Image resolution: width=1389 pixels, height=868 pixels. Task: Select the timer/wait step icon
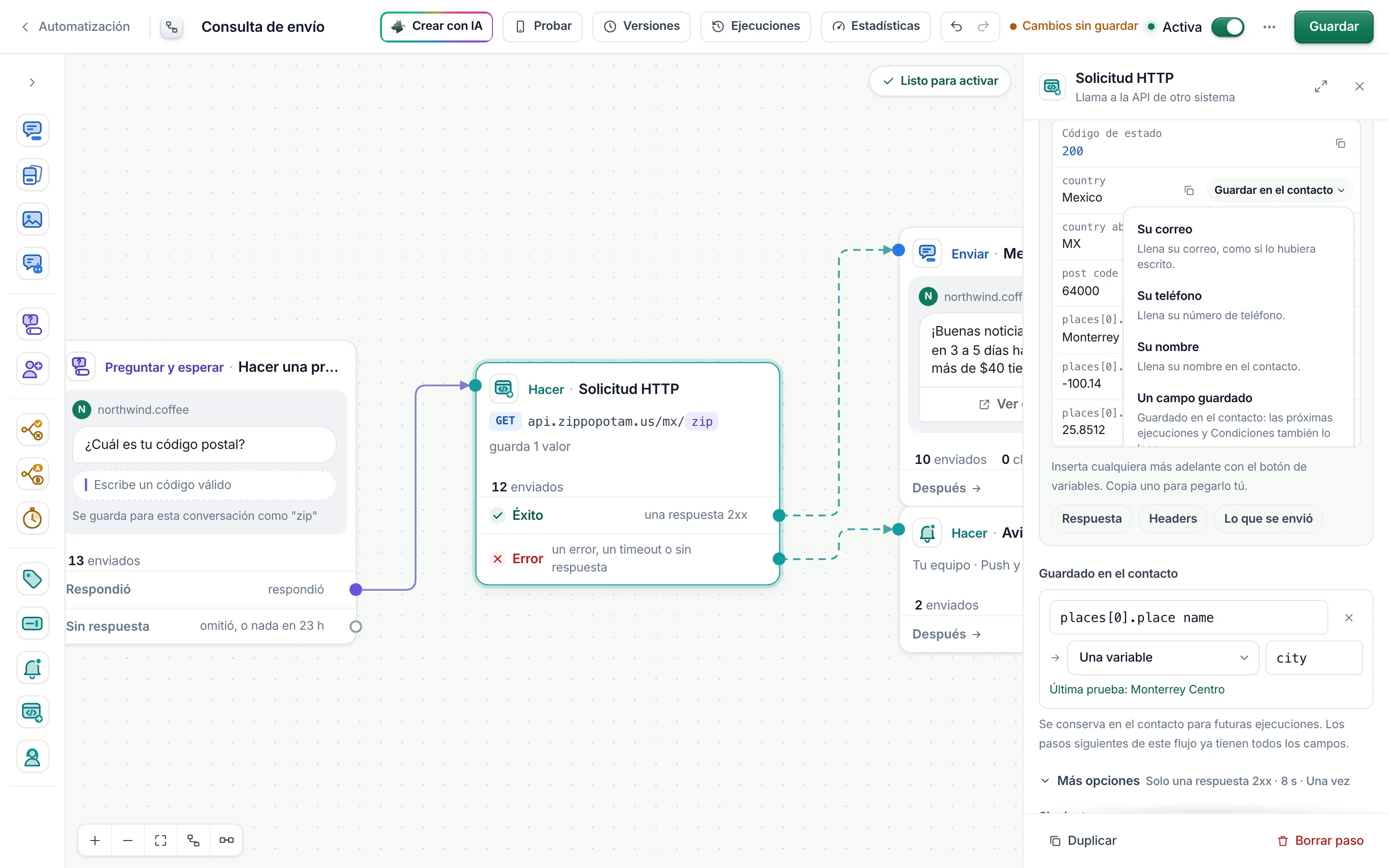[x=32, y=518]
